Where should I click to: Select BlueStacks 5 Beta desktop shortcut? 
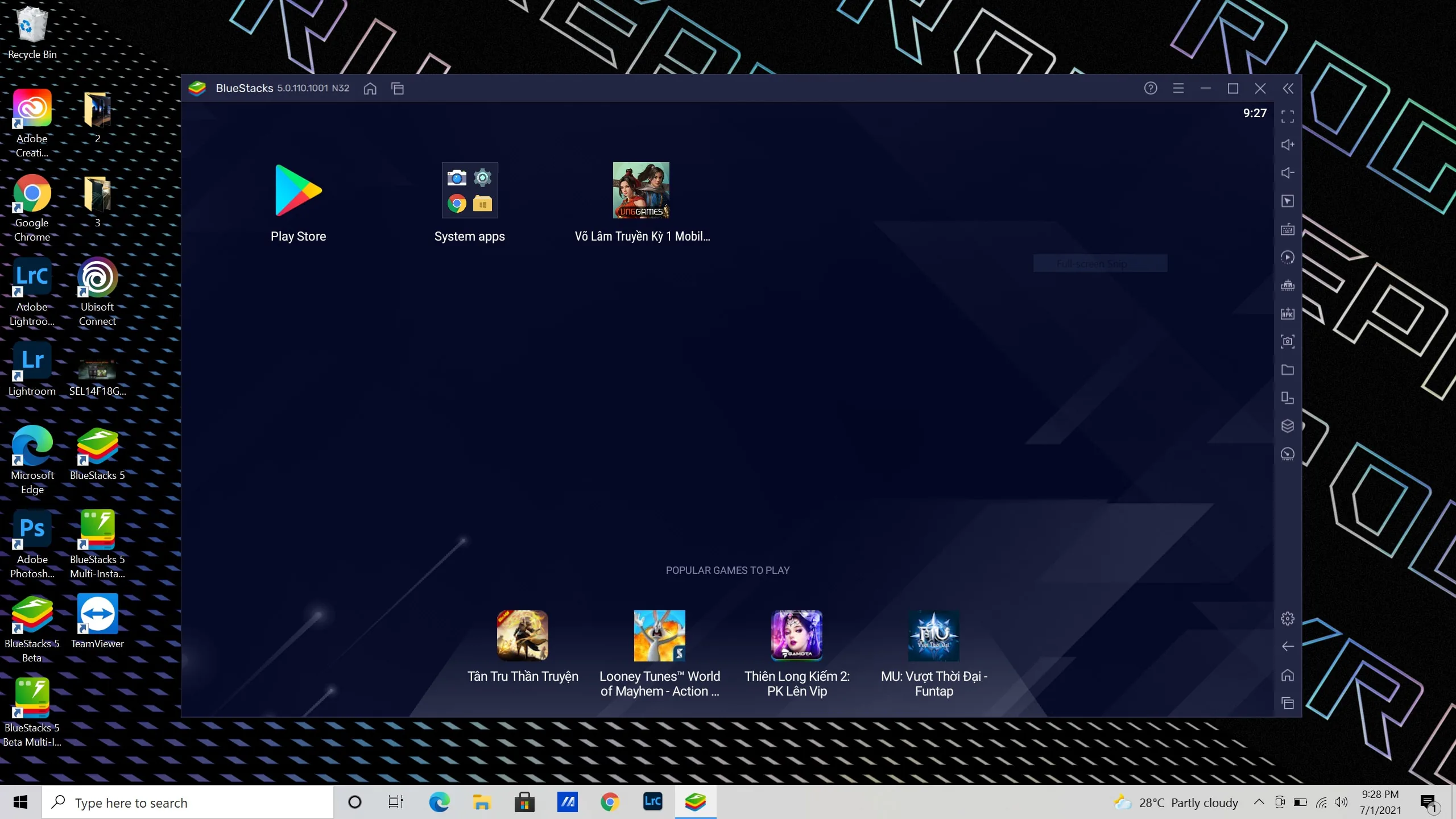pyautogui.click(x=32, y=628)
